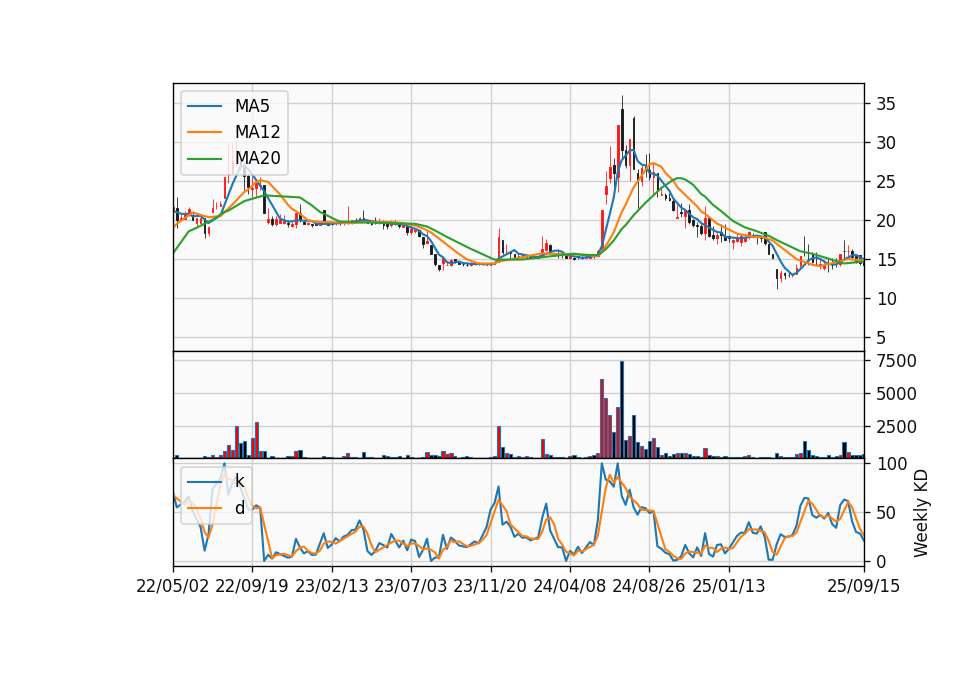The height and width of the screenshot is (690, 960).
Task: Click the Weekly KD axis label
Action: [x=921, y=513]
